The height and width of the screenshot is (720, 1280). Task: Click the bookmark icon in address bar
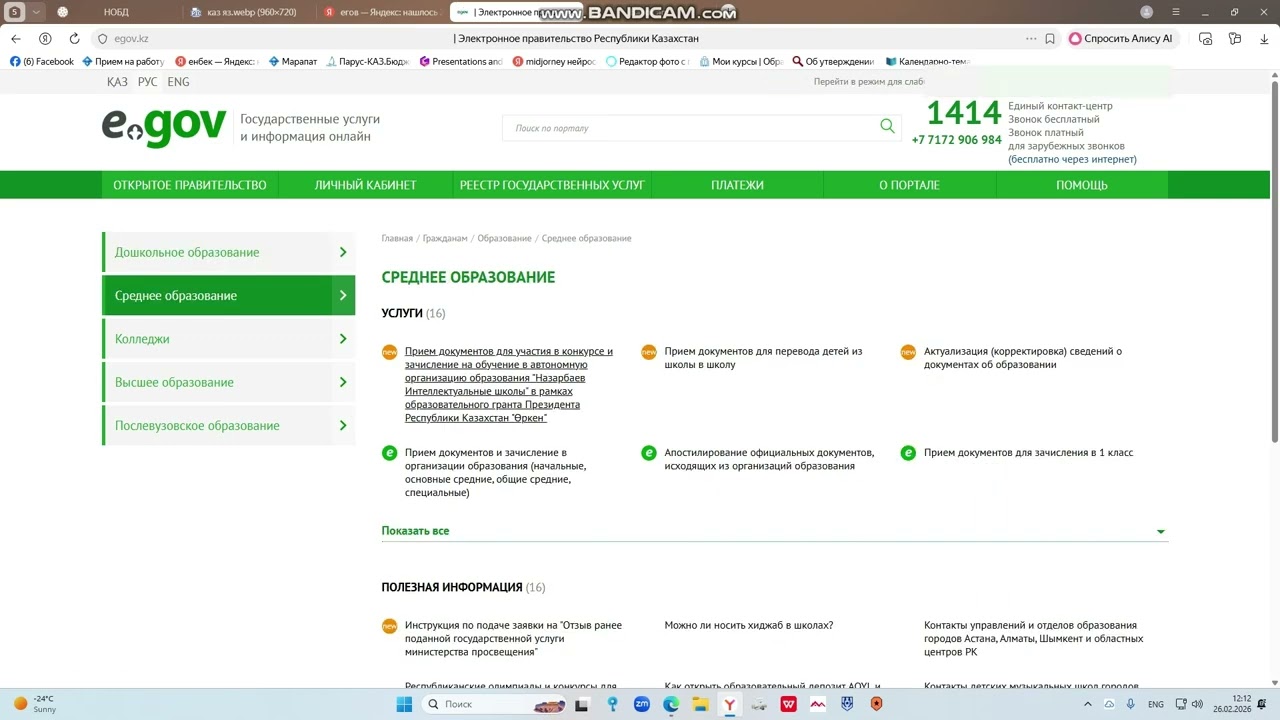click(1050, 38)
